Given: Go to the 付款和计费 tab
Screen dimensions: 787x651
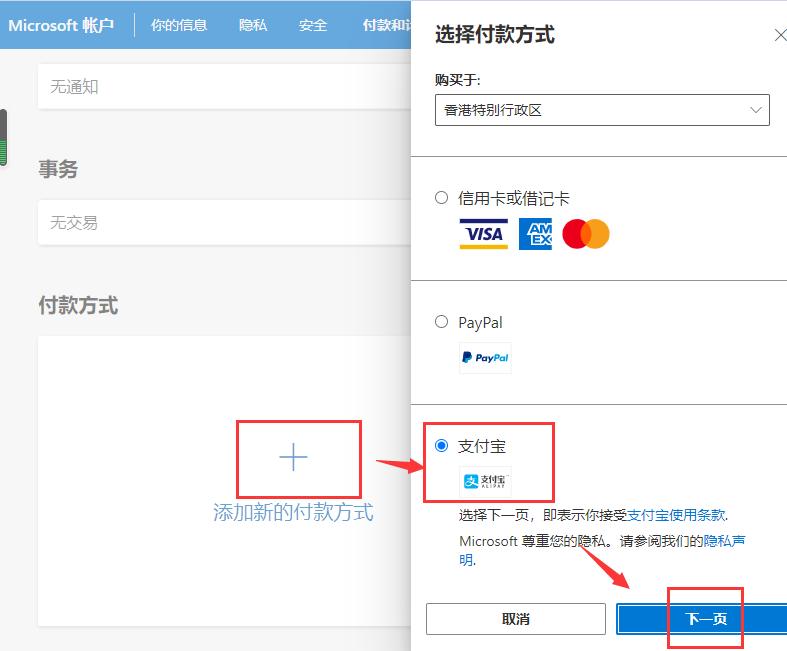Looking at the screenshot, I should [x=386, y=25].
